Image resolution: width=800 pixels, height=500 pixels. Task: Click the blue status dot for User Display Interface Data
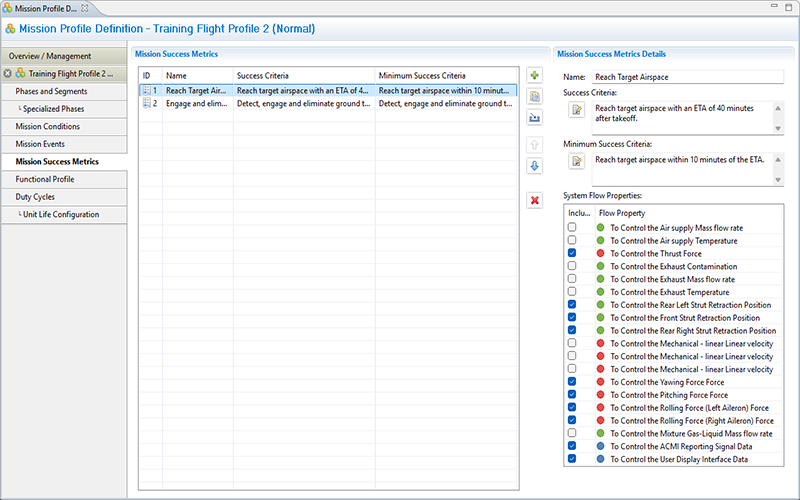pyautogui.click(x=600, y=459)
